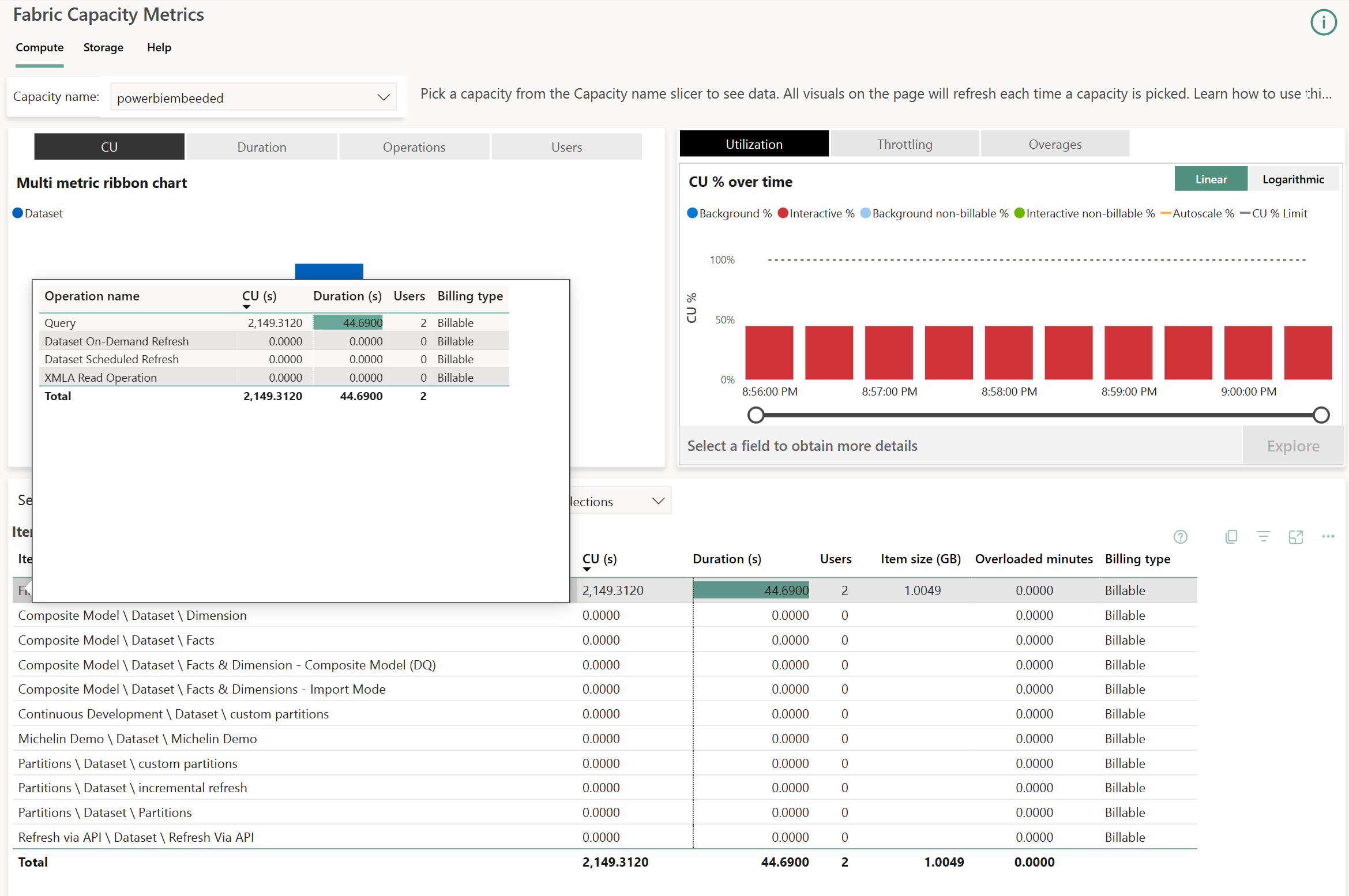Click the Explore button
The width and height of the screenshot is (1349, 896).
[x=1292, y=446]
